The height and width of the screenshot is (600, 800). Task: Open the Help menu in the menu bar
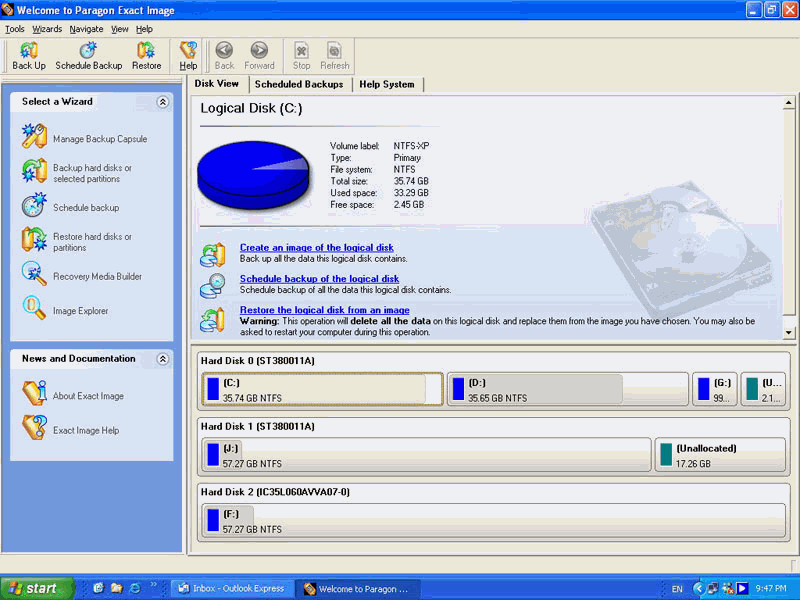click(144, 29)
